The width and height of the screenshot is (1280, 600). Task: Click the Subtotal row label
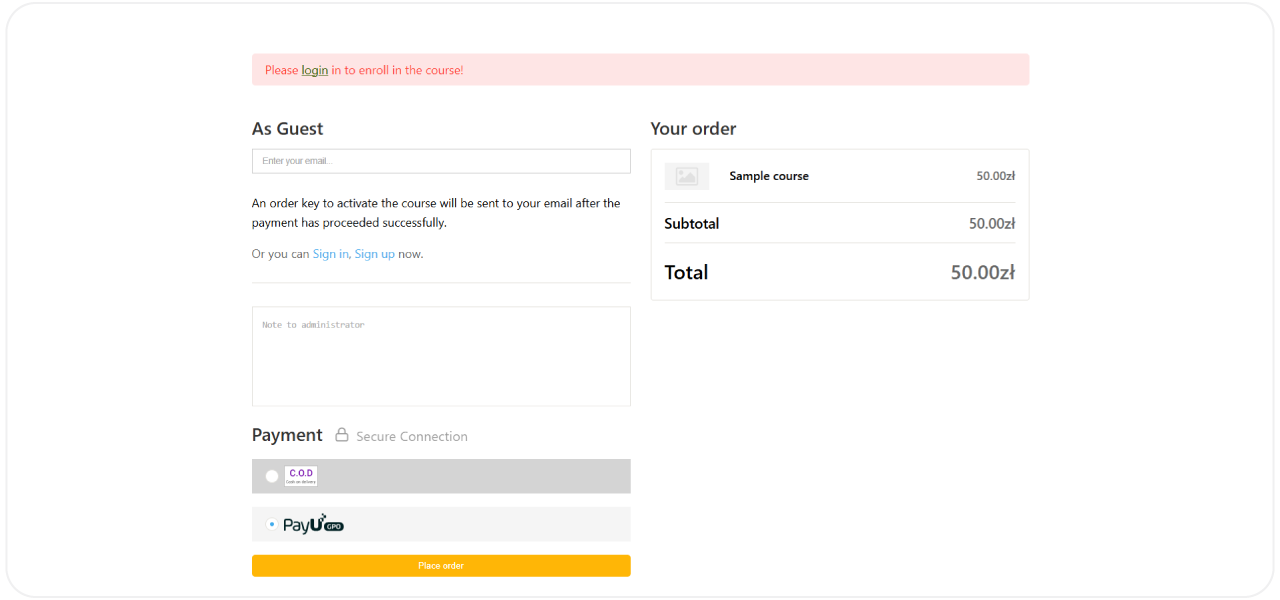(x=691, y=223)
